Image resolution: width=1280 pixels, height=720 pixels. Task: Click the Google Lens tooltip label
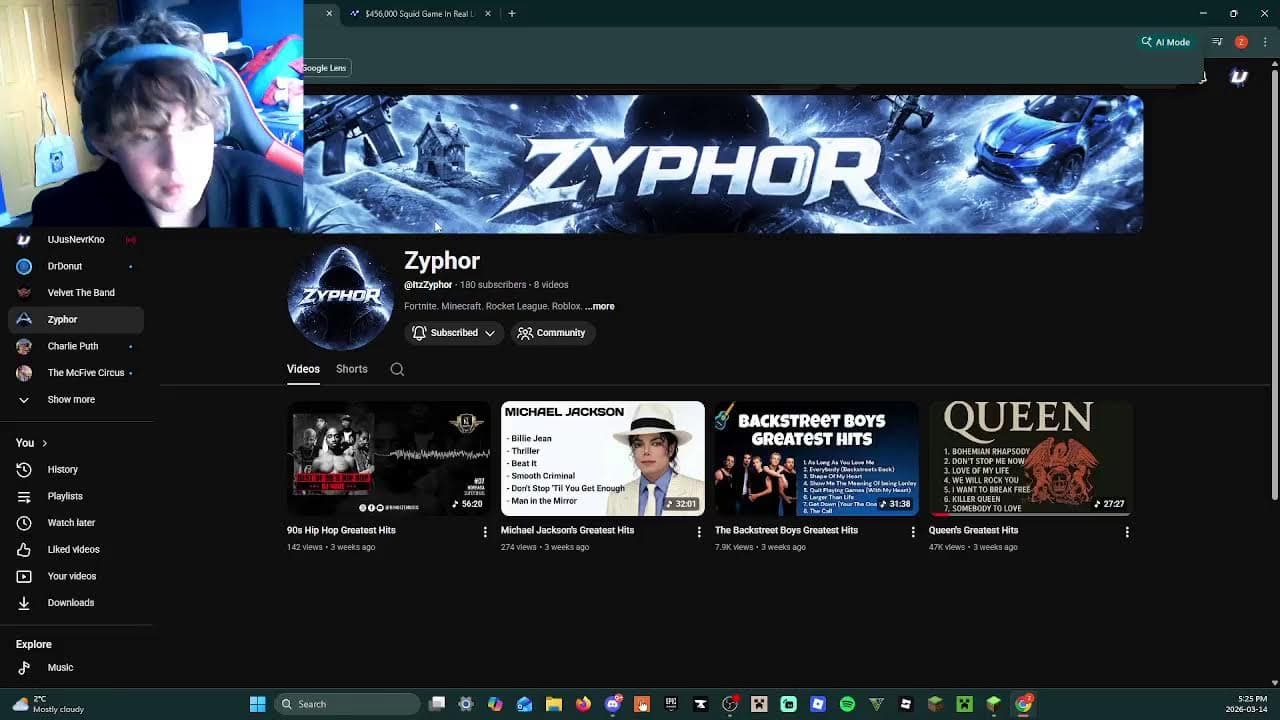325,68
